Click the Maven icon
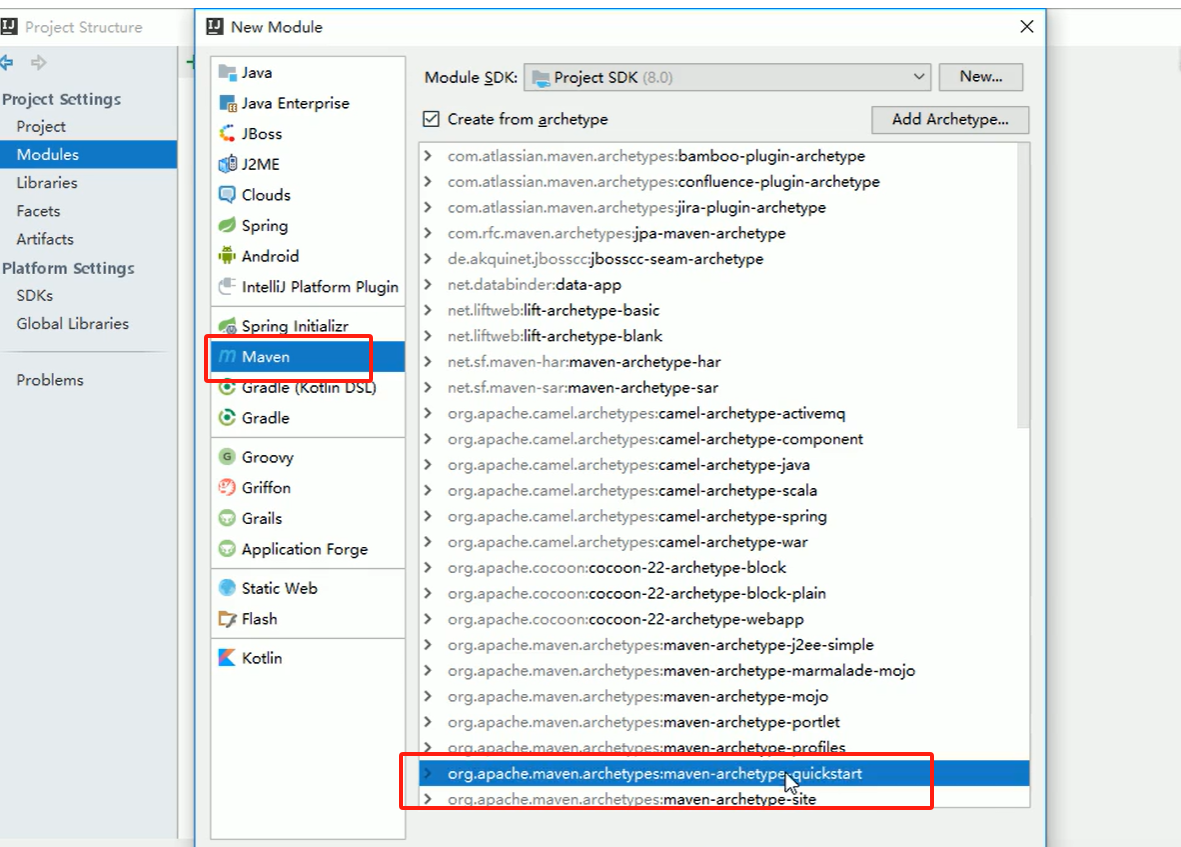 [x=227, y=357]
